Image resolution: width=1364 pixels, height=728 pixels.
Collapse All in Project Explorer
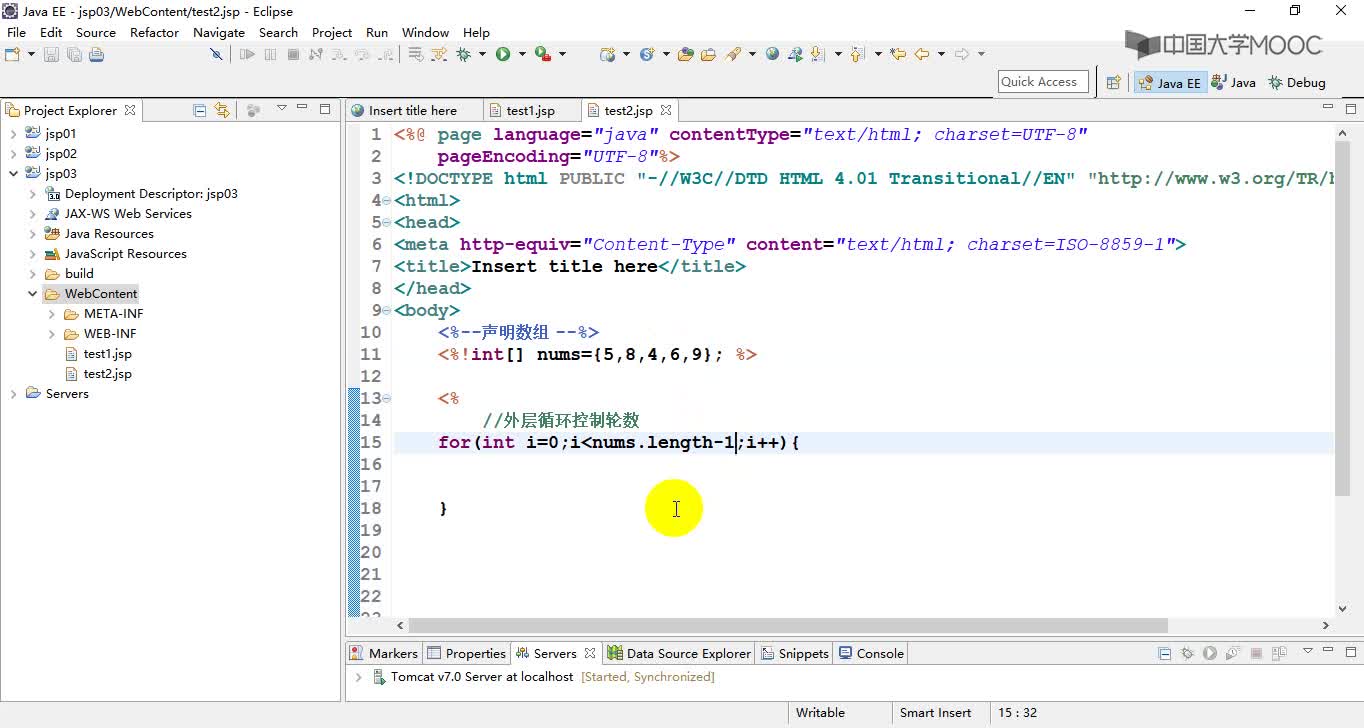(x=200, y=110)
